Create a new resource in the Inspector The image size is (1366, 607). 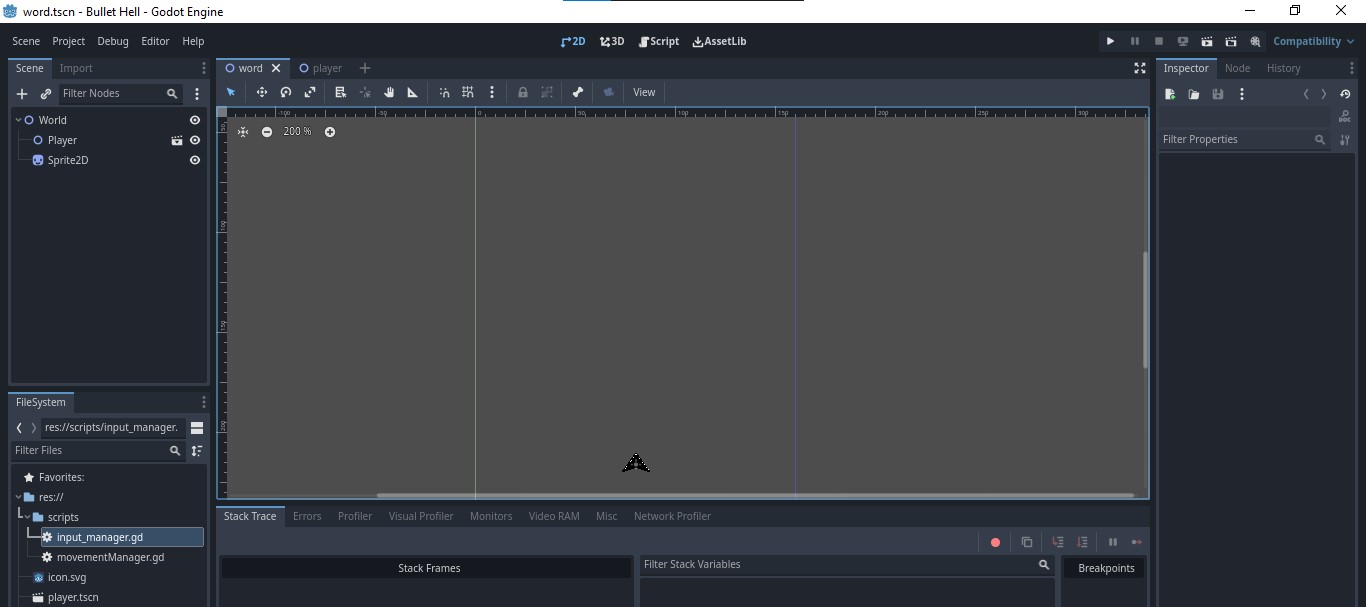[x=1169, y=94]
